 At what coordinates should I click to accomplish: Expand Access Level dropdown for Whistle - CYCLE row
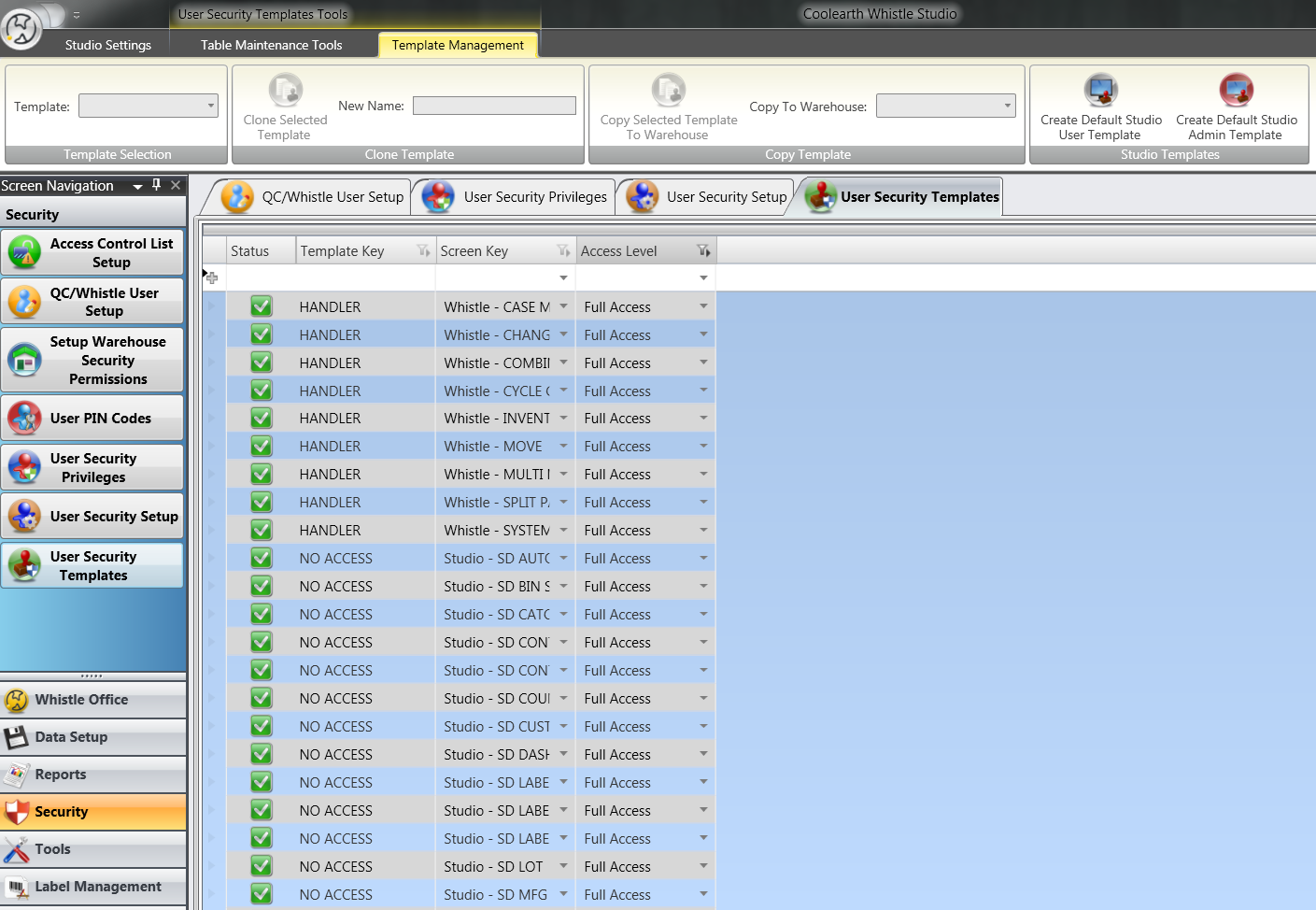pos(703,391)
